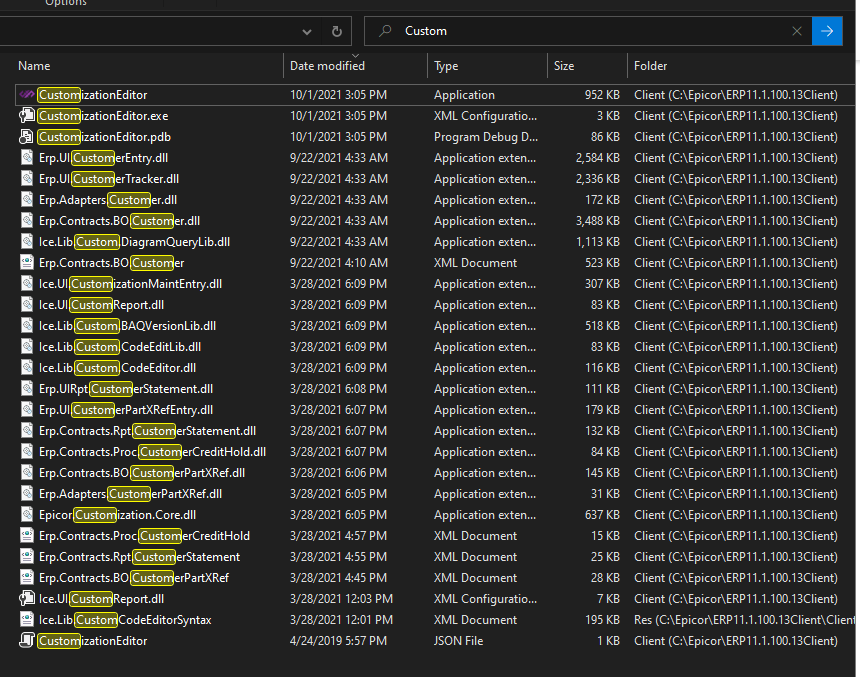Click the Erp.Adapters.CustomerPartXRef.dll file icon

pos(27,494)
